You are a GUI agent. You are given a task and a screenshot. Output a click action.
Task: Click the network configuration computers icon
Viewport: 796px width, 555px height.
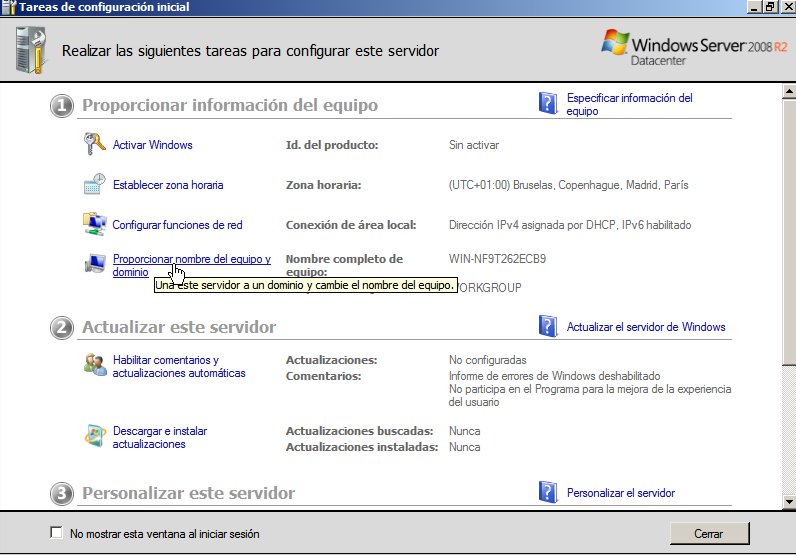point(94,224)
